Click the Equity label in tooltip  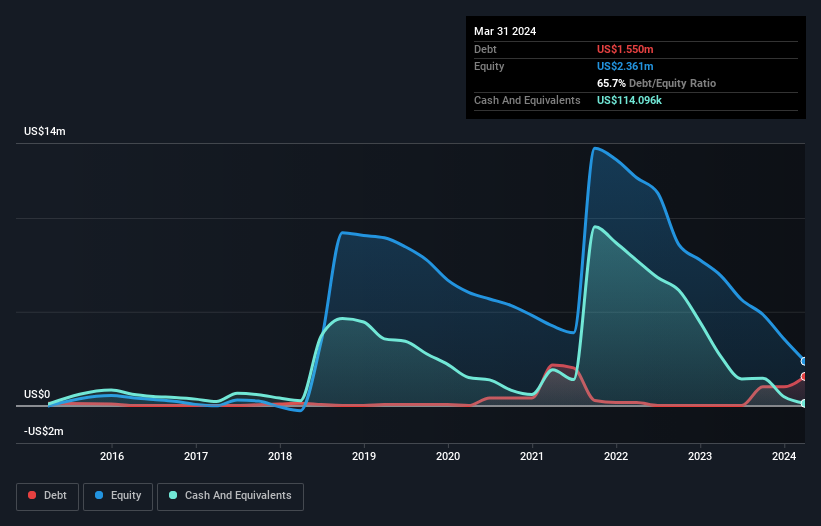(489, 66)
